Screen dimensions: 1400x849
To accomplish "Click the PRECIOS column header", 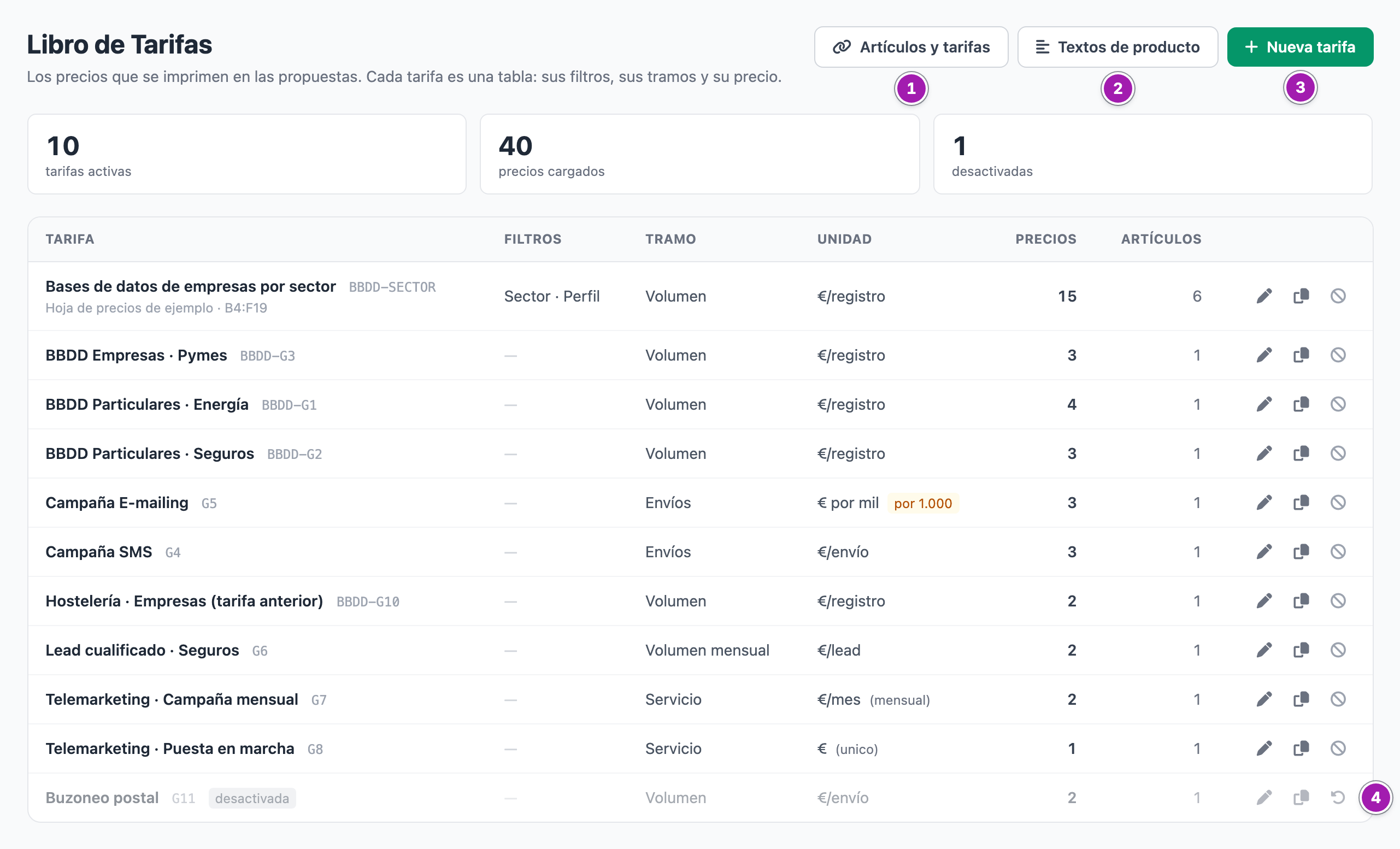I will pos(1045,239).
